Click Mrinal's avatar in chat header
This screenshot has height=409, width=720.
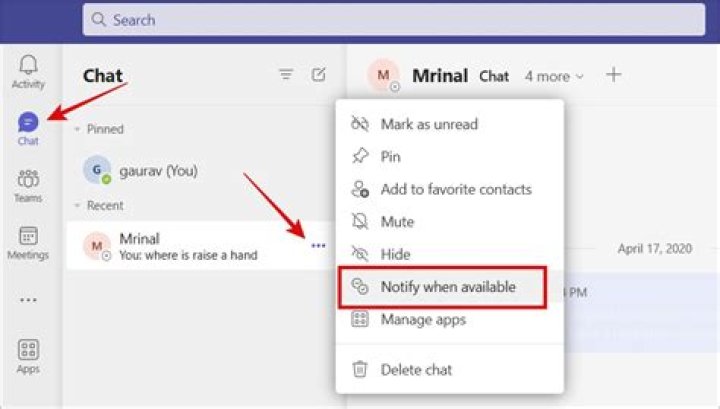click(384, 75)
